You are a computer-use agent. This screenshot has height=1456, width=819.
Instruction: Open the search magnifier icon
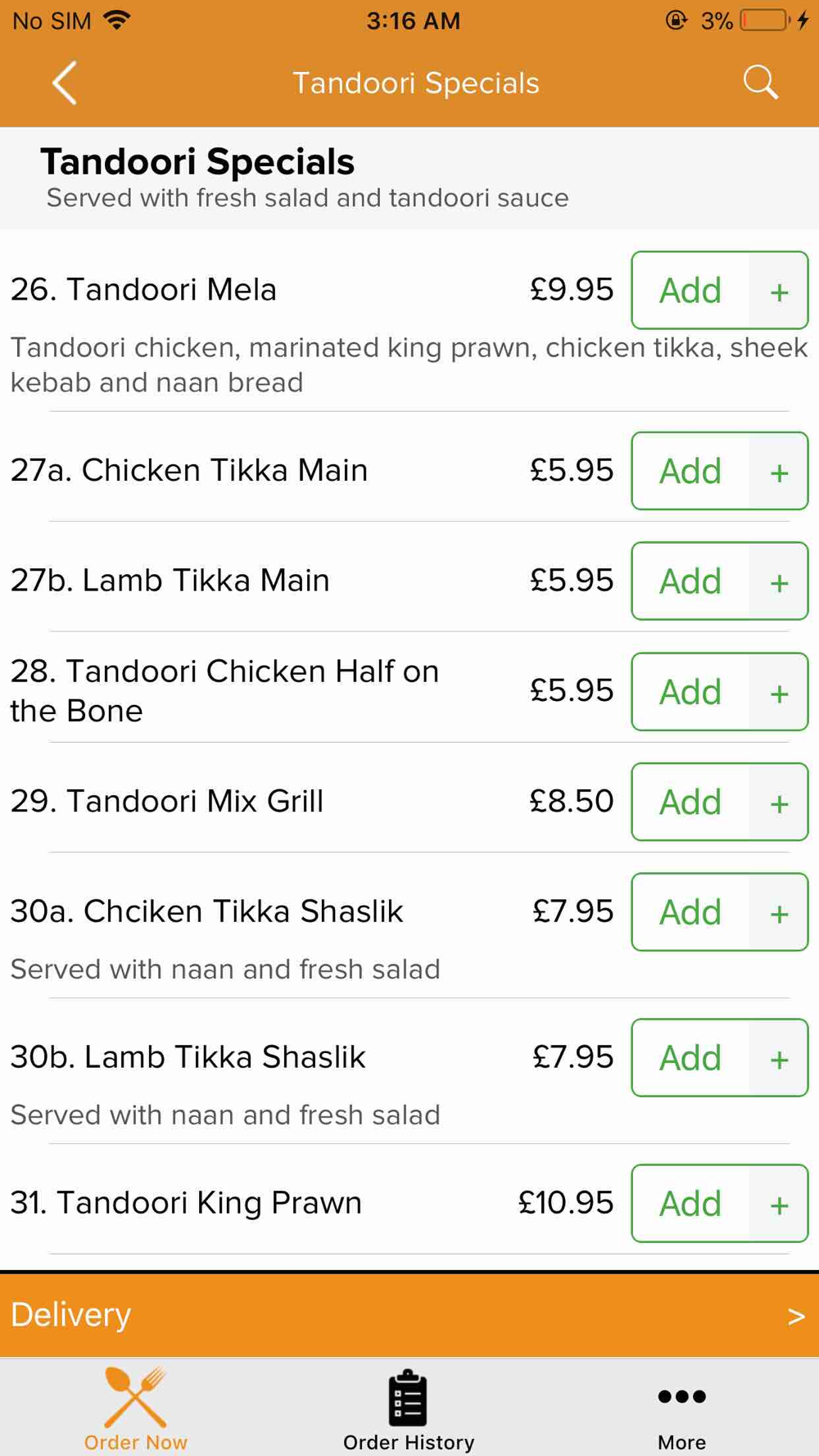click(x=760, y=83)
